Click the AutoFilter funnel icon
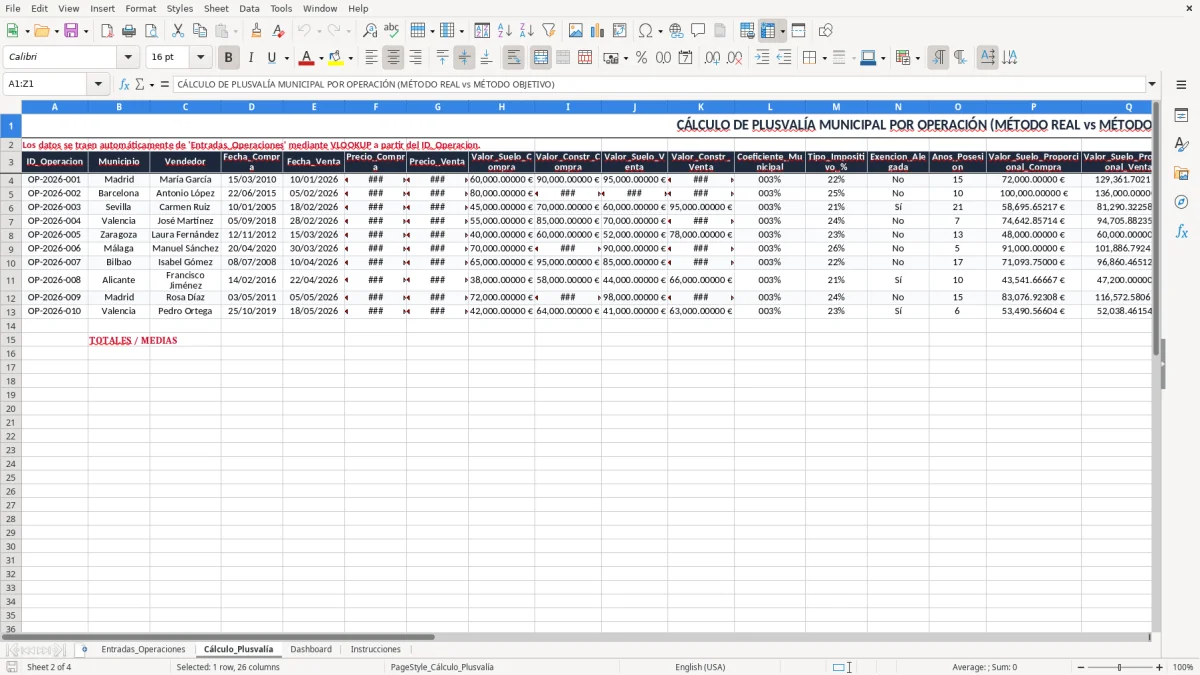Image resolution: width=1200 pixels, height=675 pixels. [x=549, y=31]
